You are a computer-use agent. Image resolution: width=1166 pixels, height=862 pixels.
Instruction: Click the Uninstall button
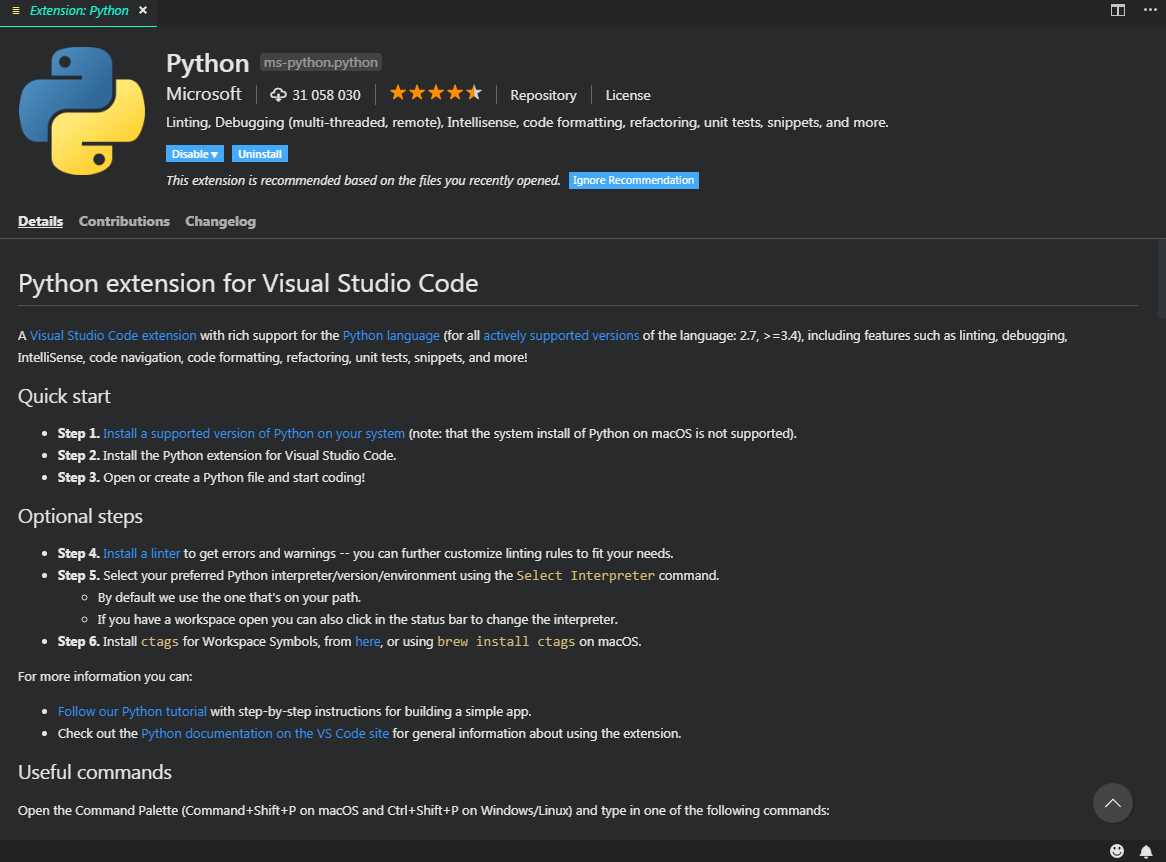point(259,153)
